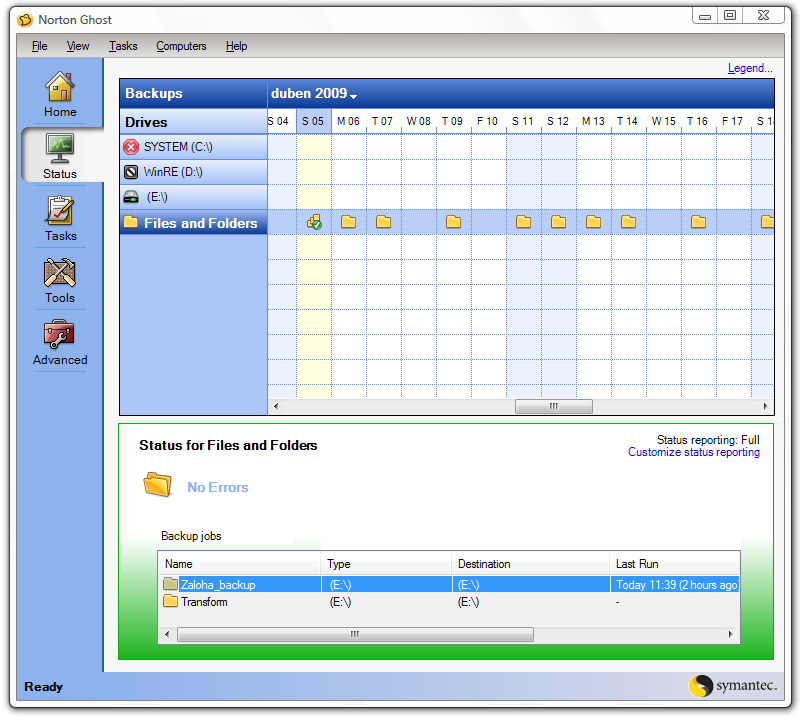The width and height of the screenshot is (800, 716).
Task: Select the Status monitor icon
Action: click(x=60, y=147)
